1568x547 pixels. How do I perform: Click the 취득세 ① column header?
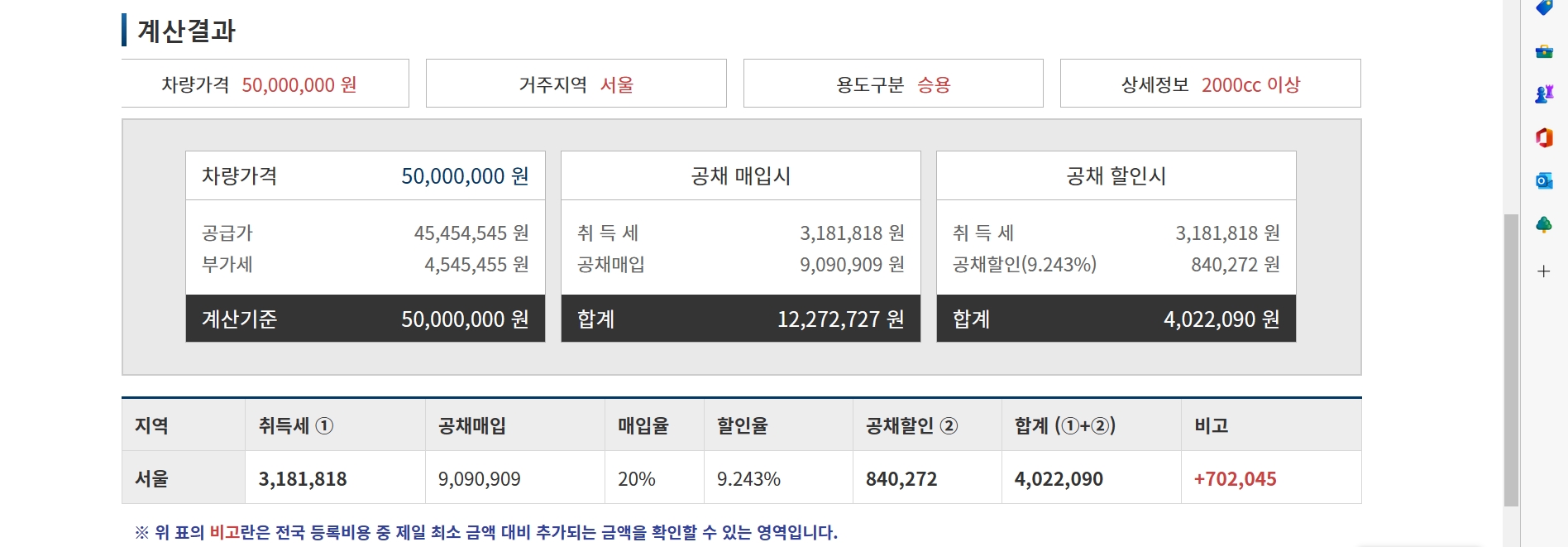[x=335, y=425]
